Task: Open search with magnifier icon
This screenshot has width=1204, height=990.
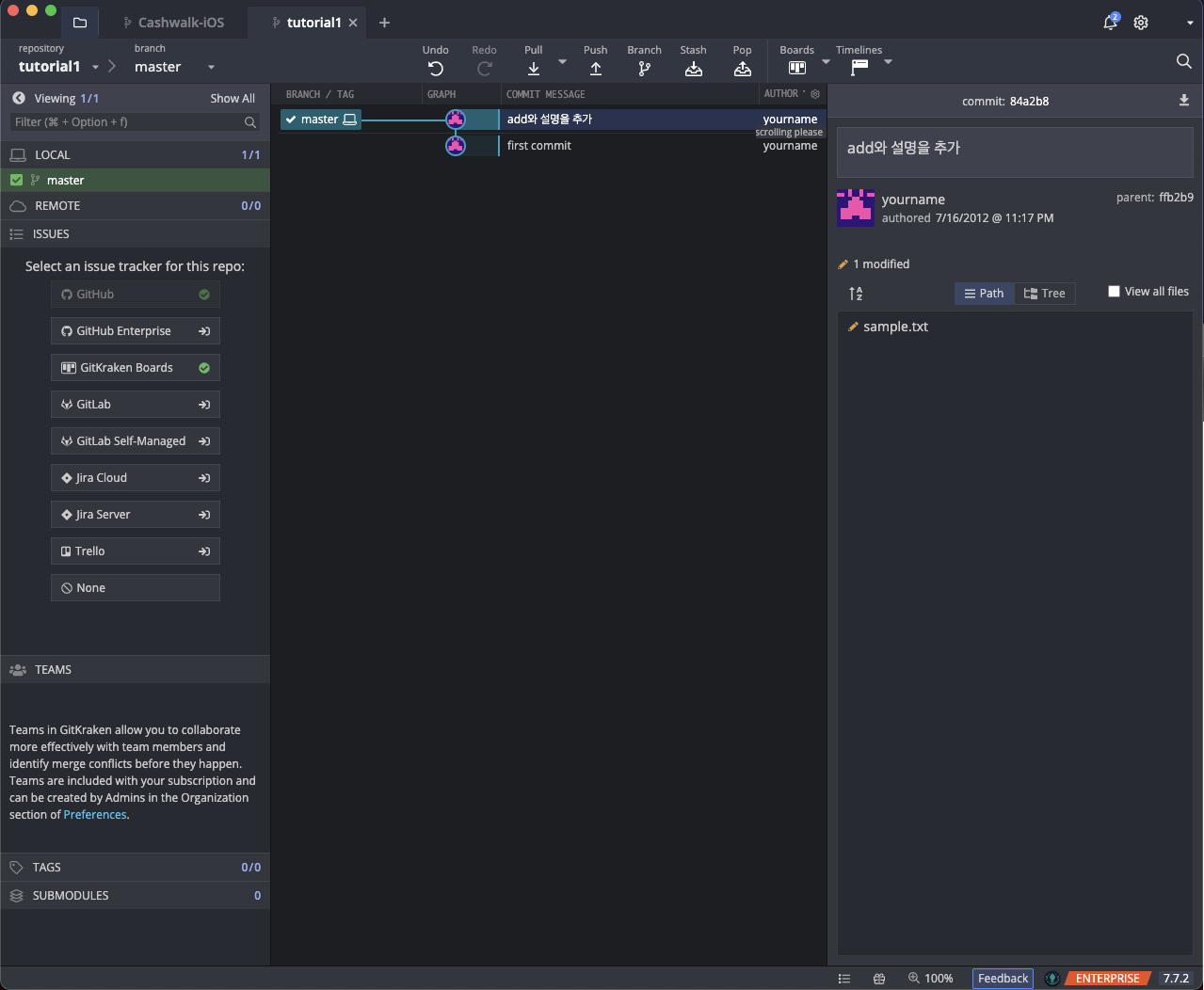Action: pos(1183,61)
